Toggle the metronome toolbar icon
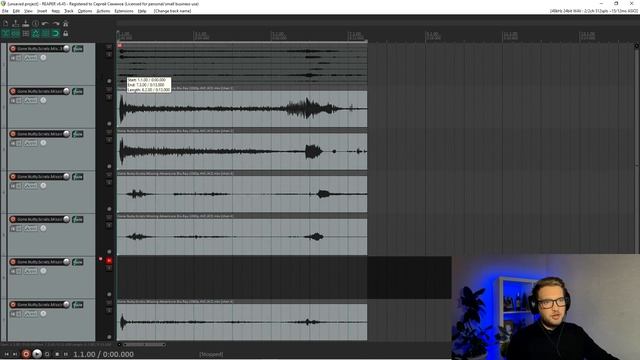Viewport: 640px width, 360px height. pyautogui.click(x=65, y=24)
